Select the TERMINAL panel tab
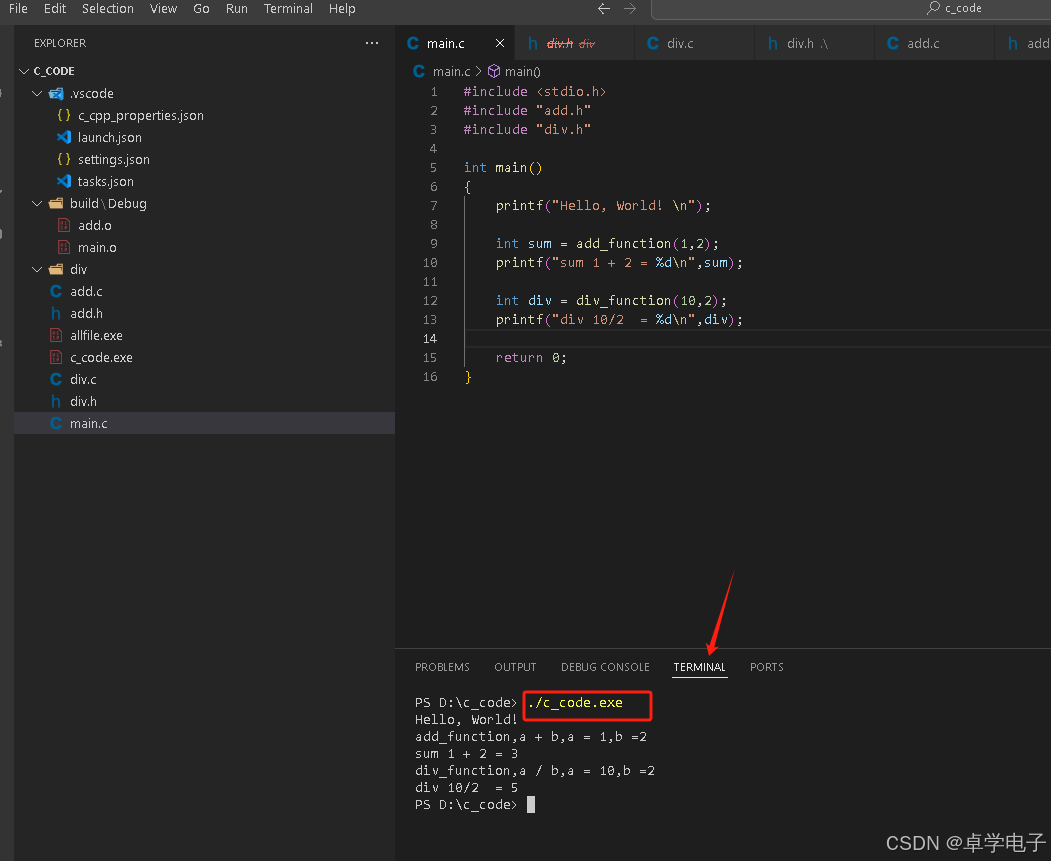Screen dimensions: 1051x861 (699, 667)
